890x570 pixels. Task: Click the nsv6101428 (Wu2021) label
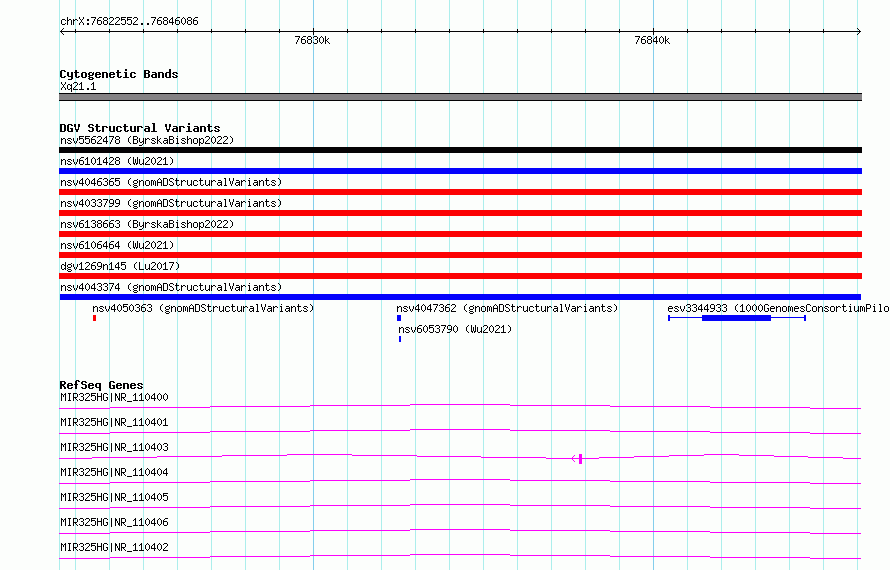point(117,161)
